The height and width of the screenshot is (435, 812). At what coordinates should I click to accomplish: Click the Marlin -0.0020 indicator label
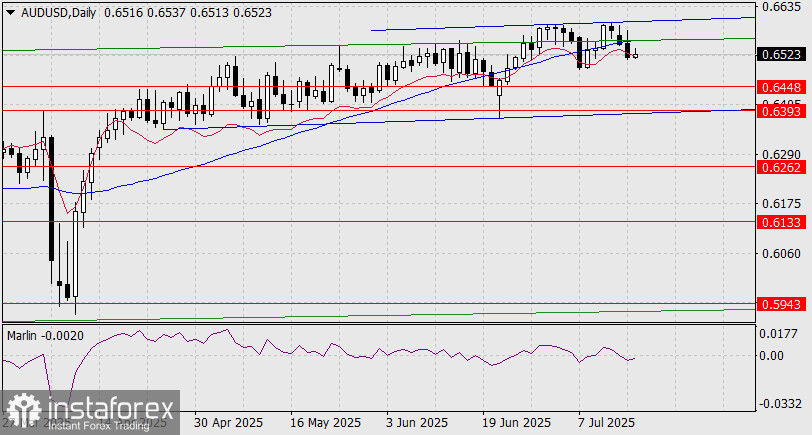click(45, 336)
